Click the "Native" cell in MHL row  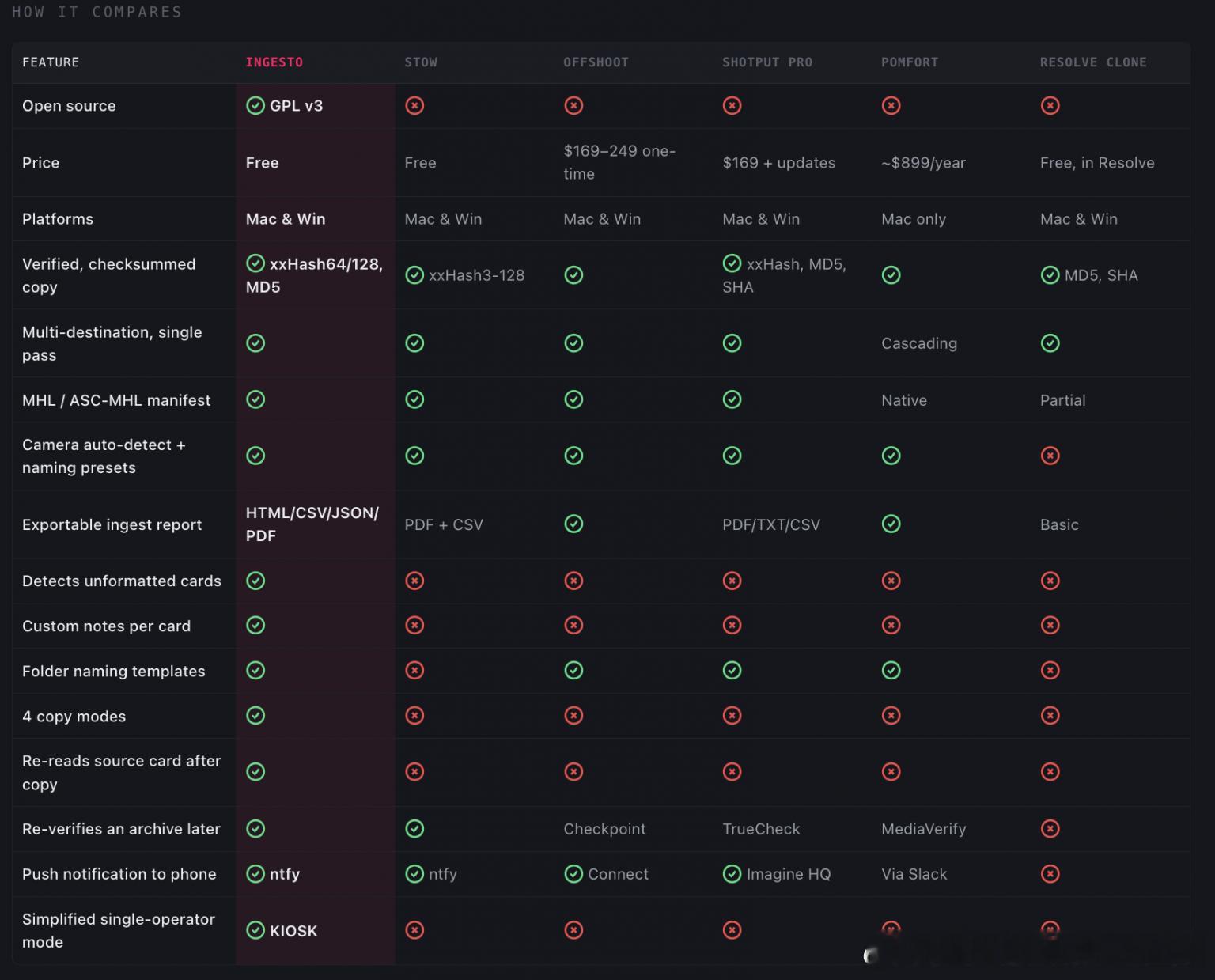tap(904, 400)
